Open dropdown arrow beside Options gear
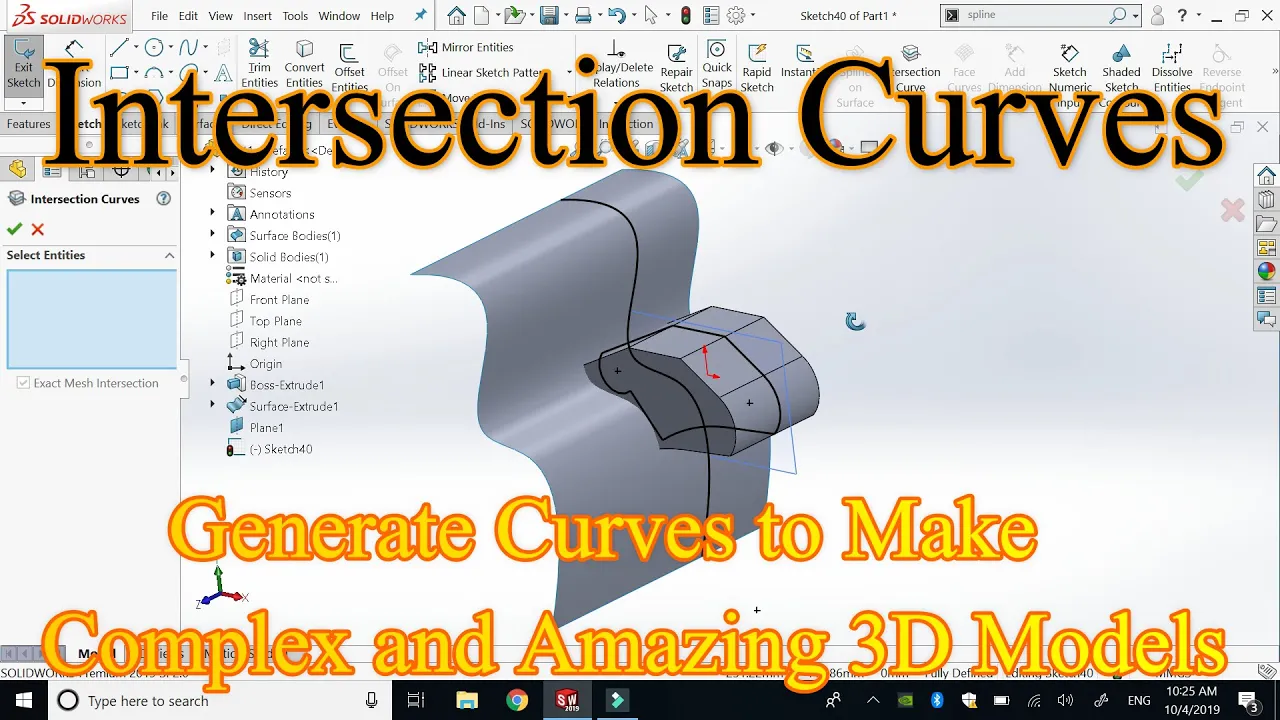The width and height of the screenshot is (1280, 720). point(754,16)
